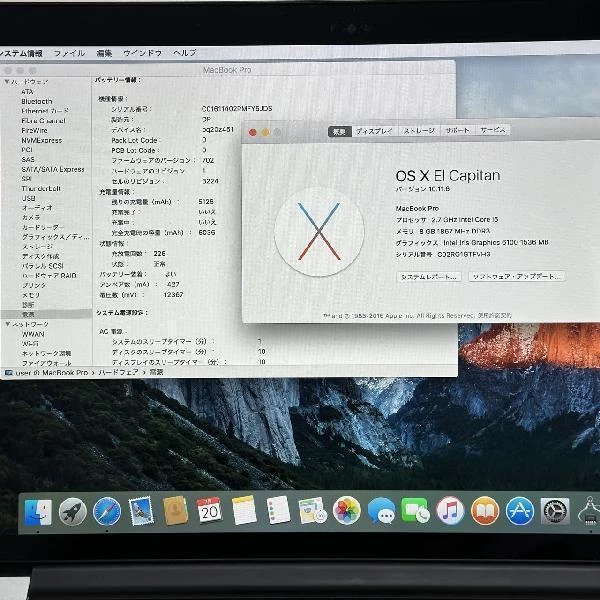
Task: Select SAS in sidebar
Action: 28,159
